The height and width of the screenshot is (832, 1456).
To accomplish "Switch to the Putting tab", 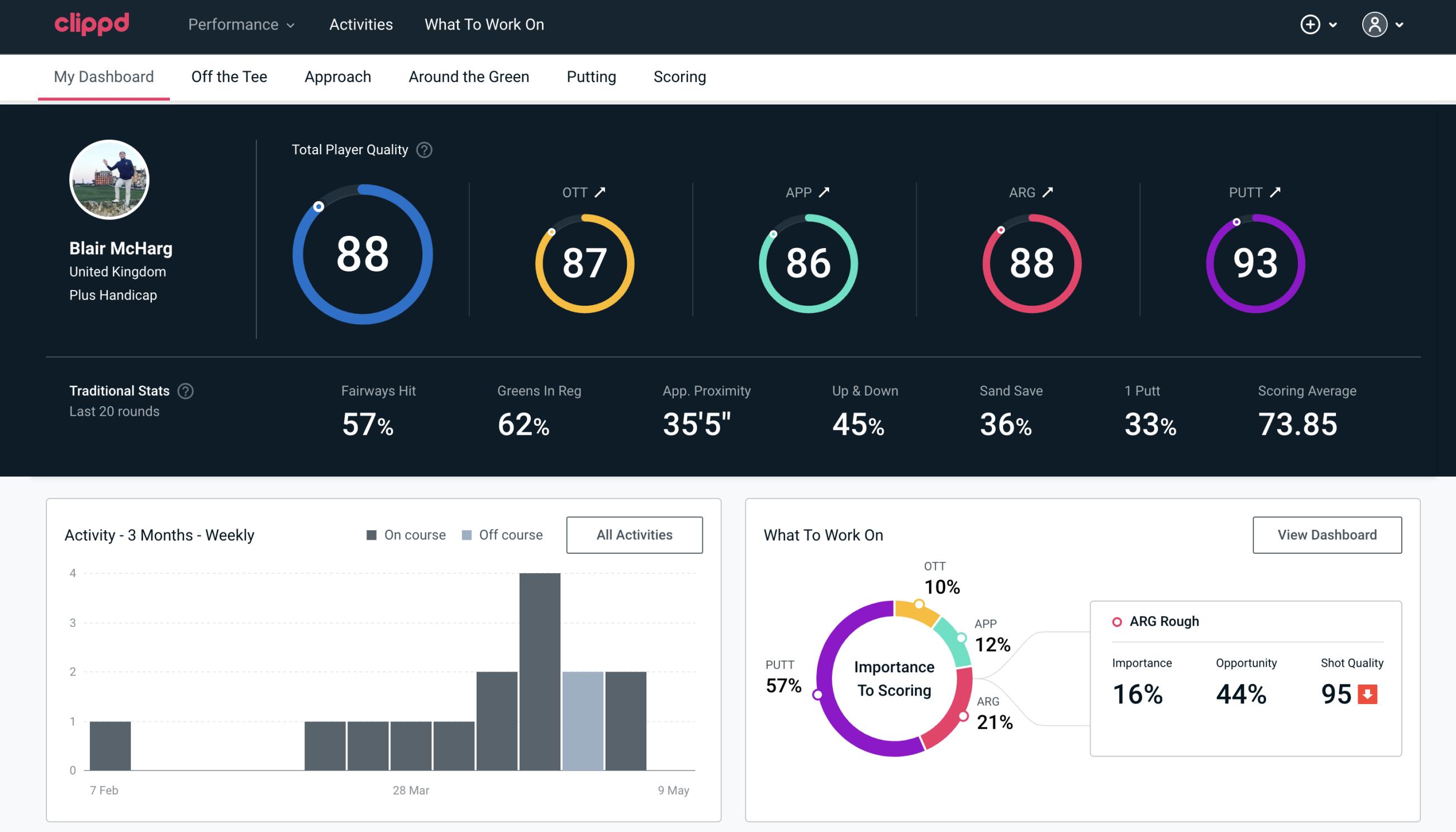I will tap(591, 76).
